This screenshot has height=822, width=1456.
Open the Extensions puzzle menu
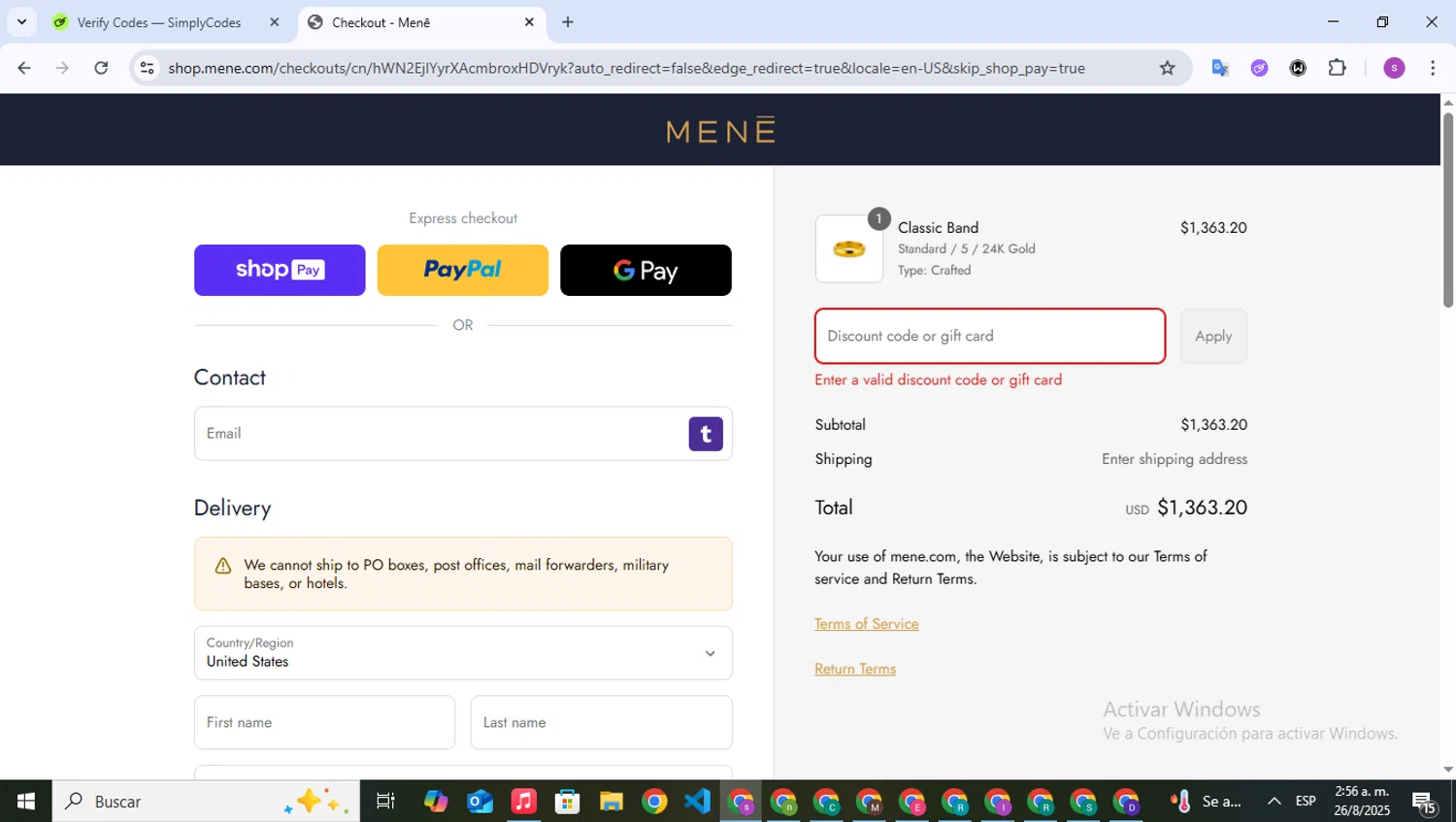(1337, 68)
